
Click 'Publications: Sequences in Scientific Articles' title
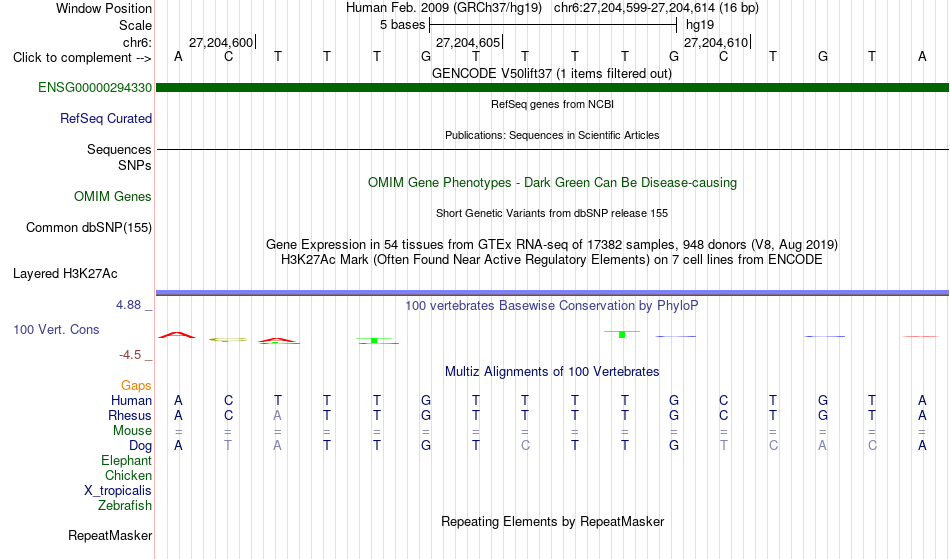click(552, 135)
